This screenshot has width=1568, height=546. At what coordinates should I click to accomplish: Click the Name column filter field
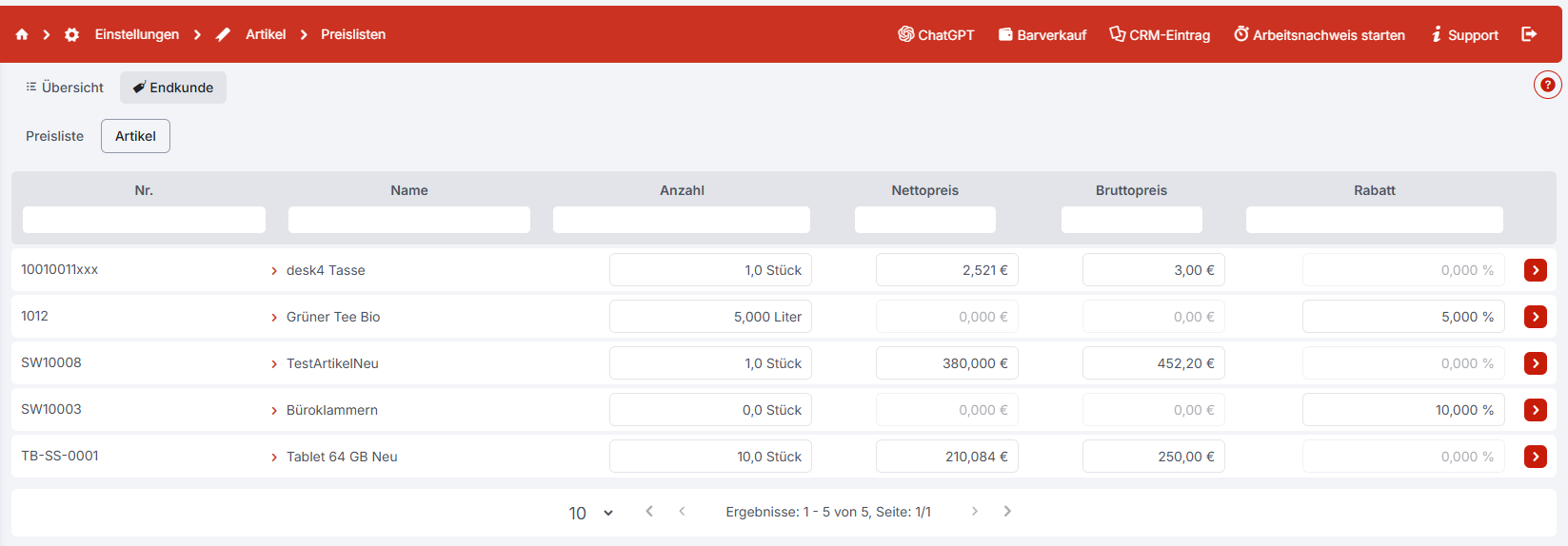coord(408,220)
